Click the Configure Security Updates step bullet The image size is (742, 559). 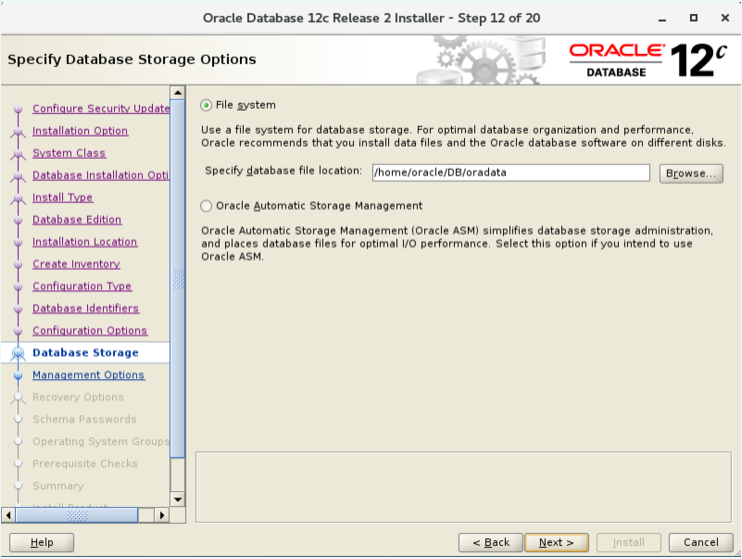tap(18, 109)
